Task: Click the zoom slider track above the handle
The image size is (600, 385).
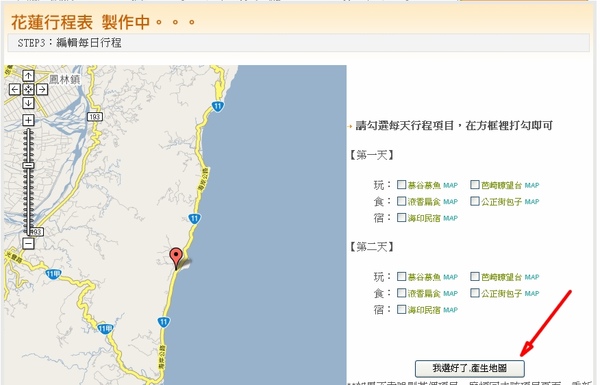Action: 28,145
